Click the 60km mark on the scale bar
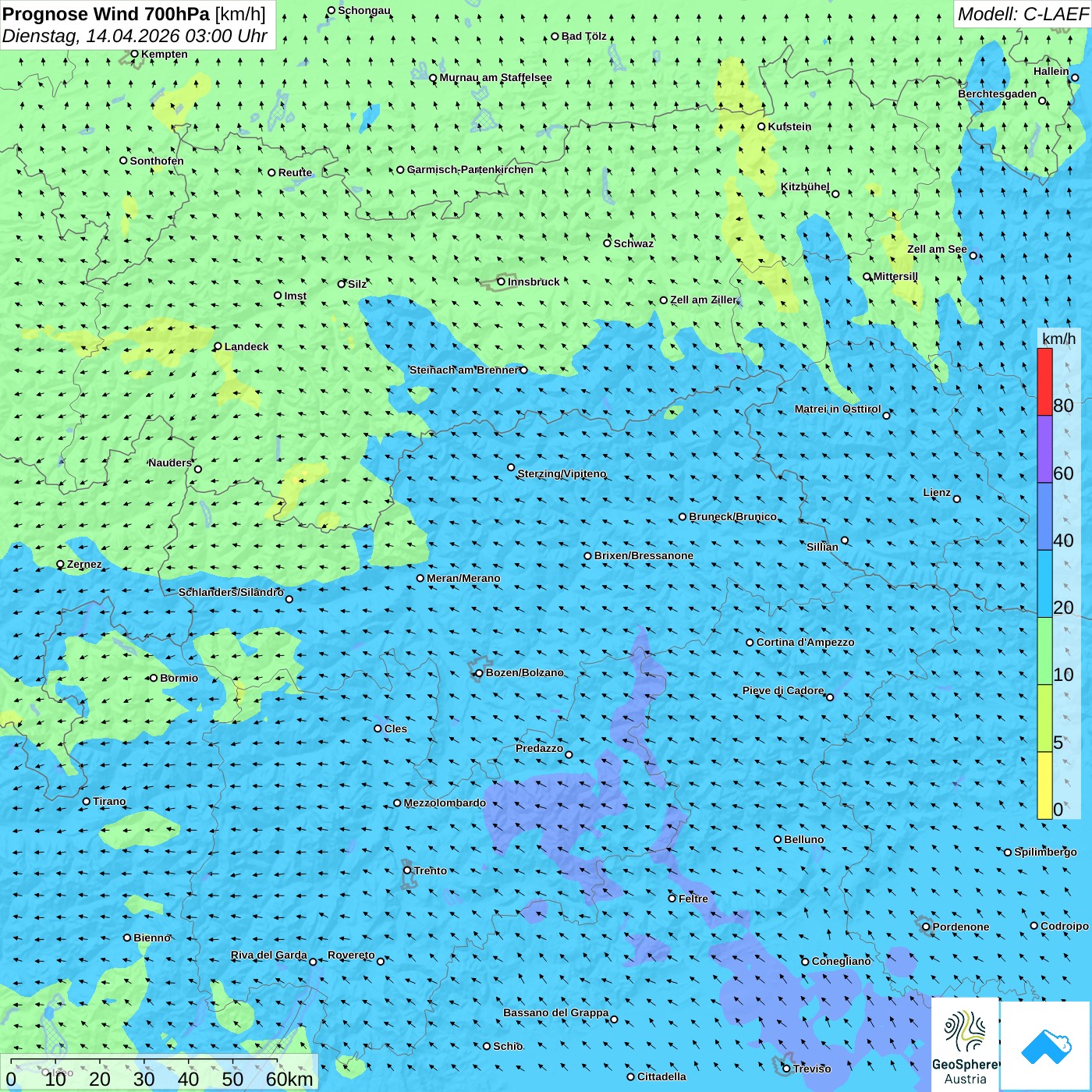Screen dimensions: 1092x1092 (x=289, y=1079)
